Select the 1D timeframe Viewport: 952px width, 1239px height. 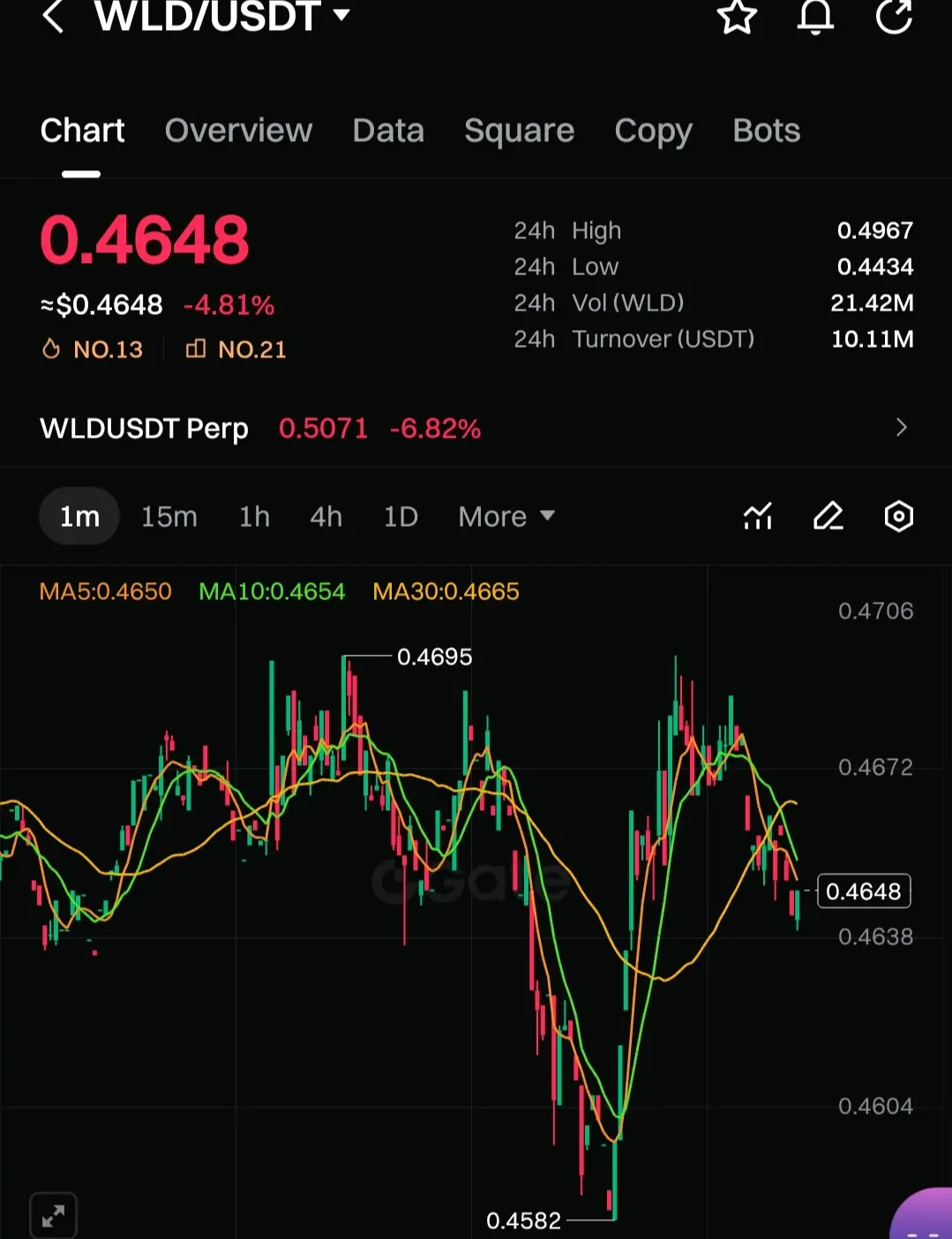pyautogui.click(x=401, y=516)
